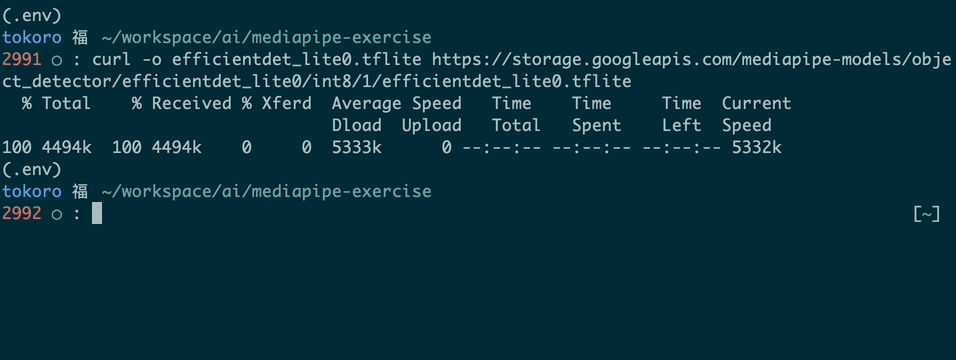Click the tokoro username on top prompt

[x=32, y=38]
